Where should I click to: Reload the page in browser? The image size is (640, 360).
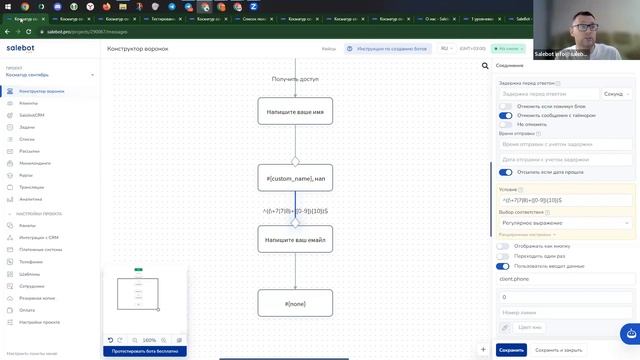29,31
